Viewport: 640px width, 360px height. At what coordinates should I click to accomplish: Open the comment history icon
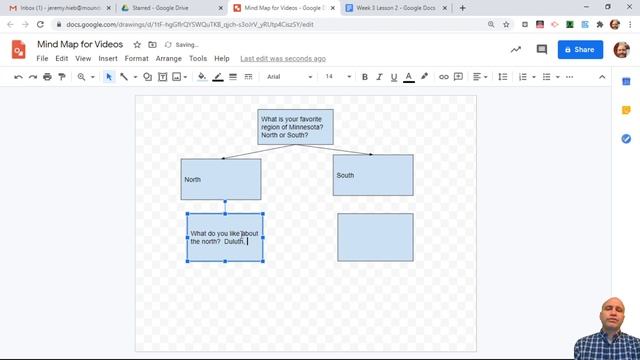542,49
